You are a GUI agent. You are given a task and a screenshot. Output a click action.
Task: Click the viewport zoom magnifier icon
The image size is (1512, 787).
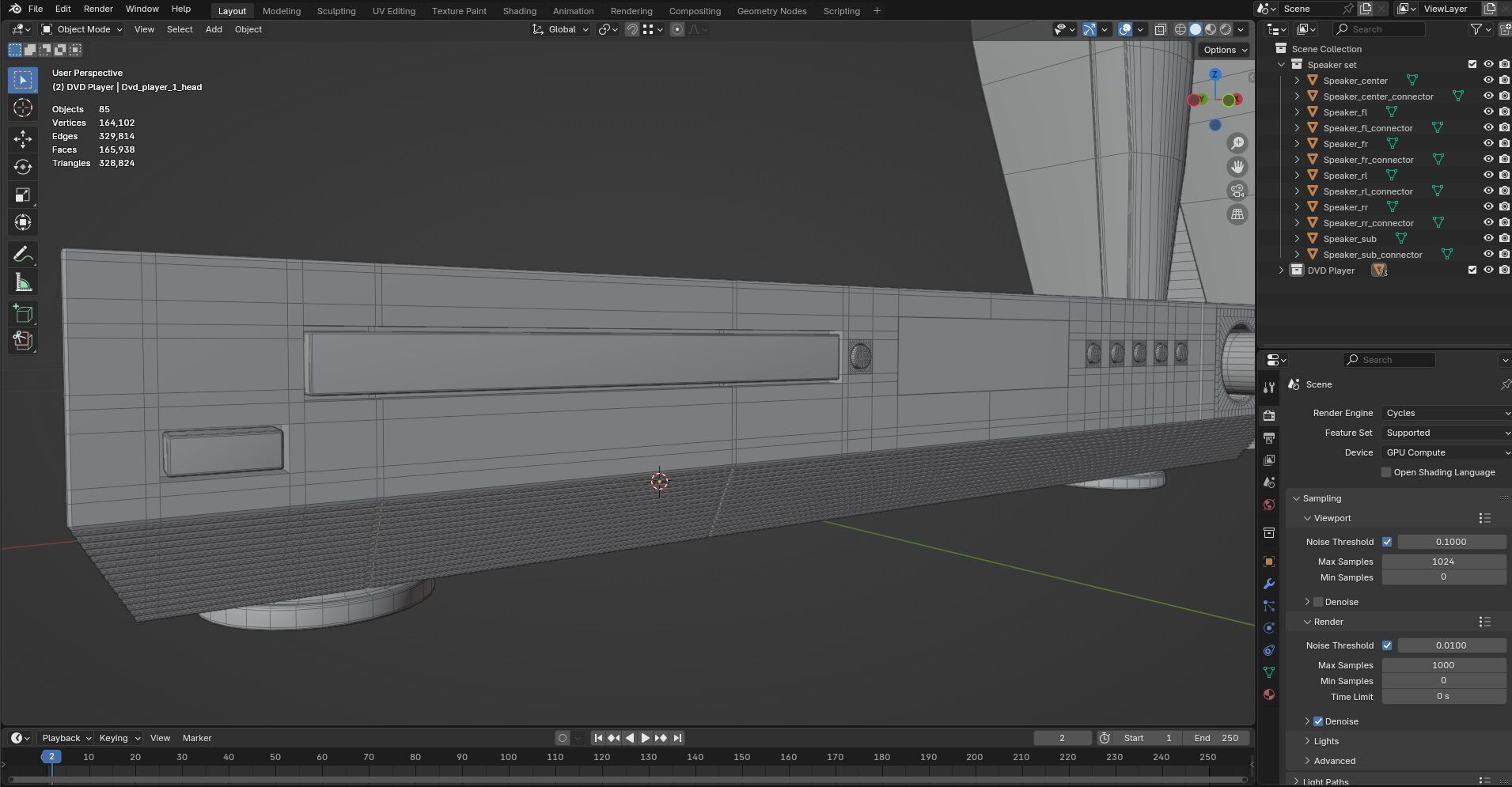click(1237, 143)
